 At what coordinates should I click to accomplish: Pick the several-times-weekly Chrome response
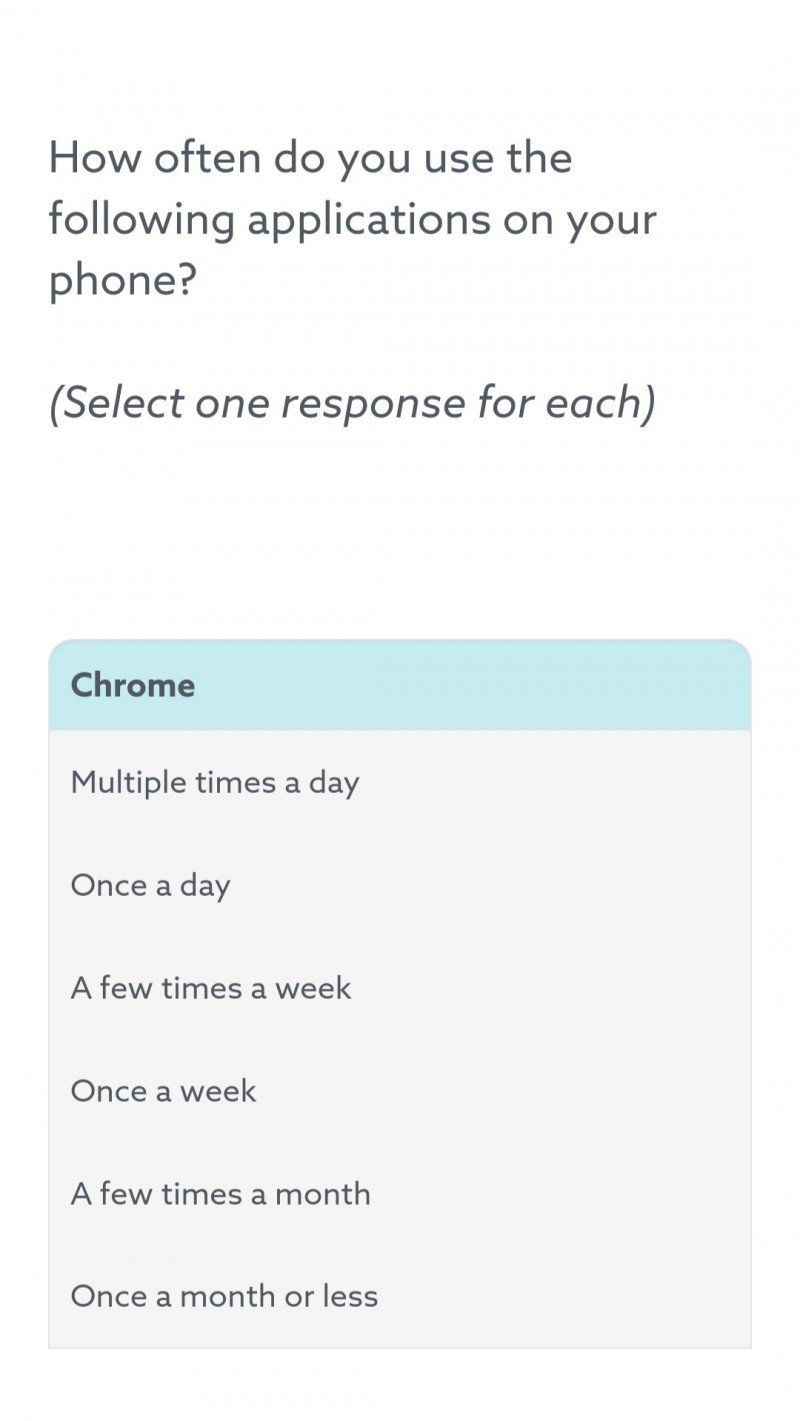tap(211, 988)
